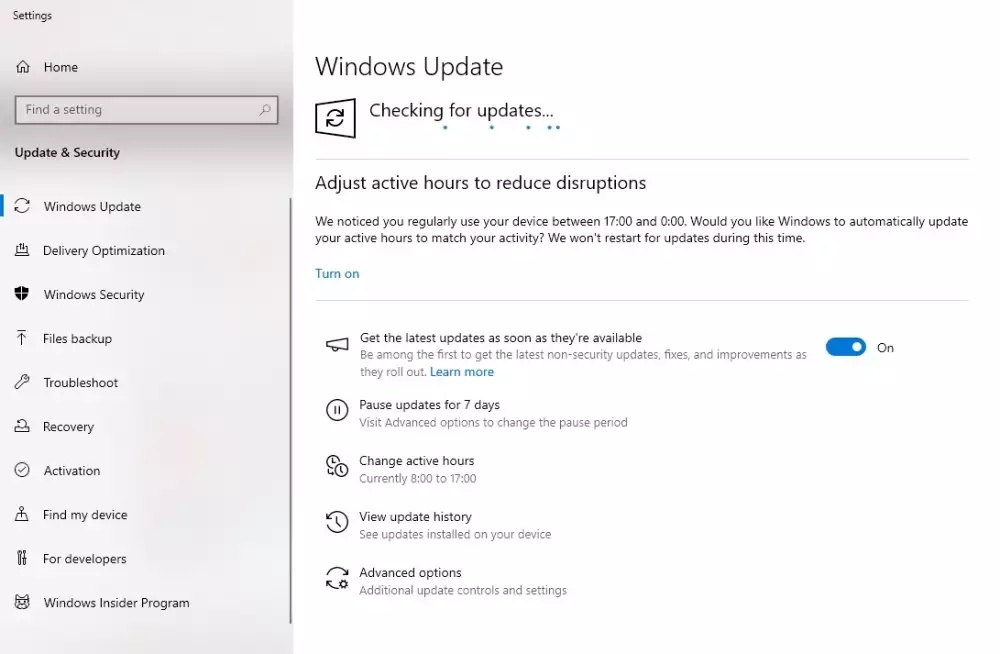This screenshot has width=1000, height=654.
Task: Go to Activation settings page
Action: coord(71,471)
